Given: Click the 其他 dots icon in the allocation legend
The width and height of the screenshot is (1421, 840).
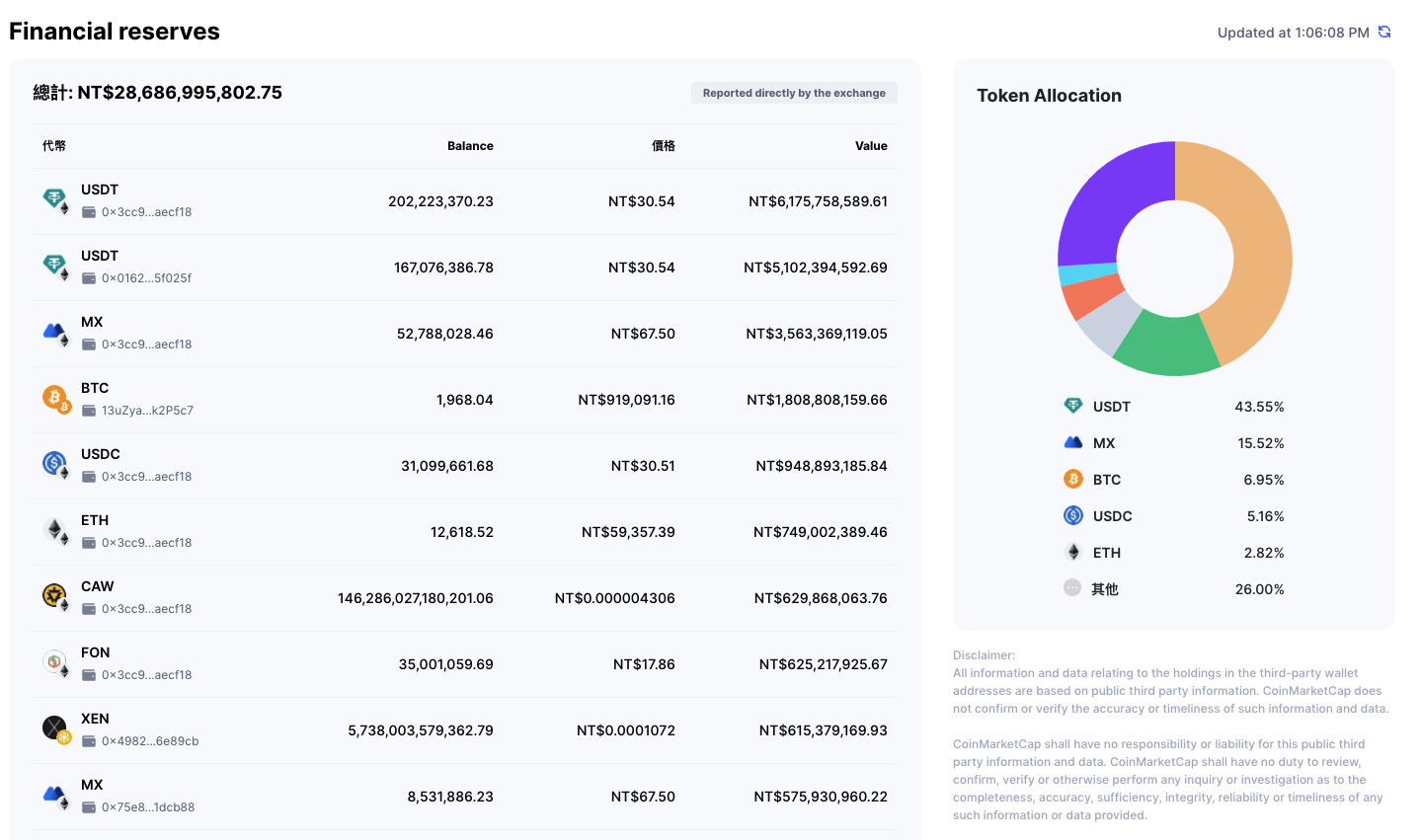Looking at the screenshot, I should tap(1072, 587).
